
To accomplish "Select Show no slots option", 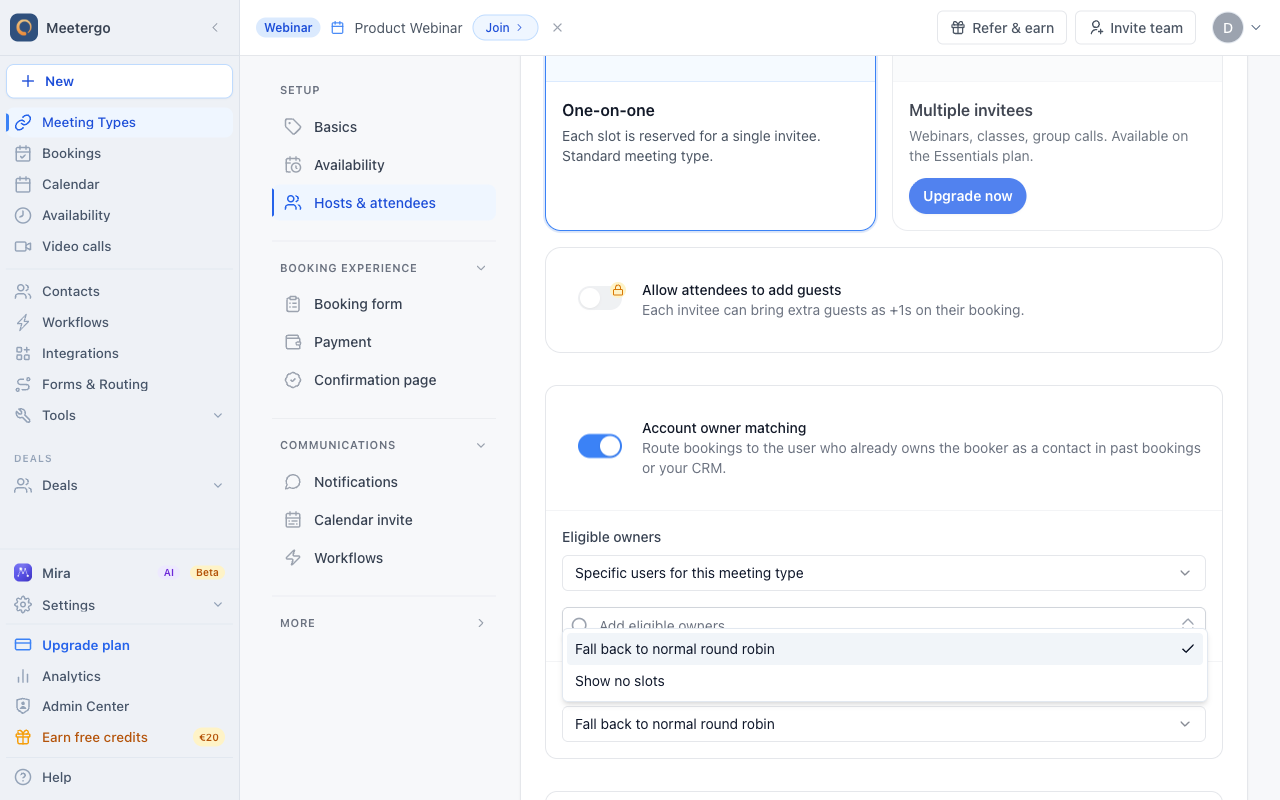I will 884,681.
